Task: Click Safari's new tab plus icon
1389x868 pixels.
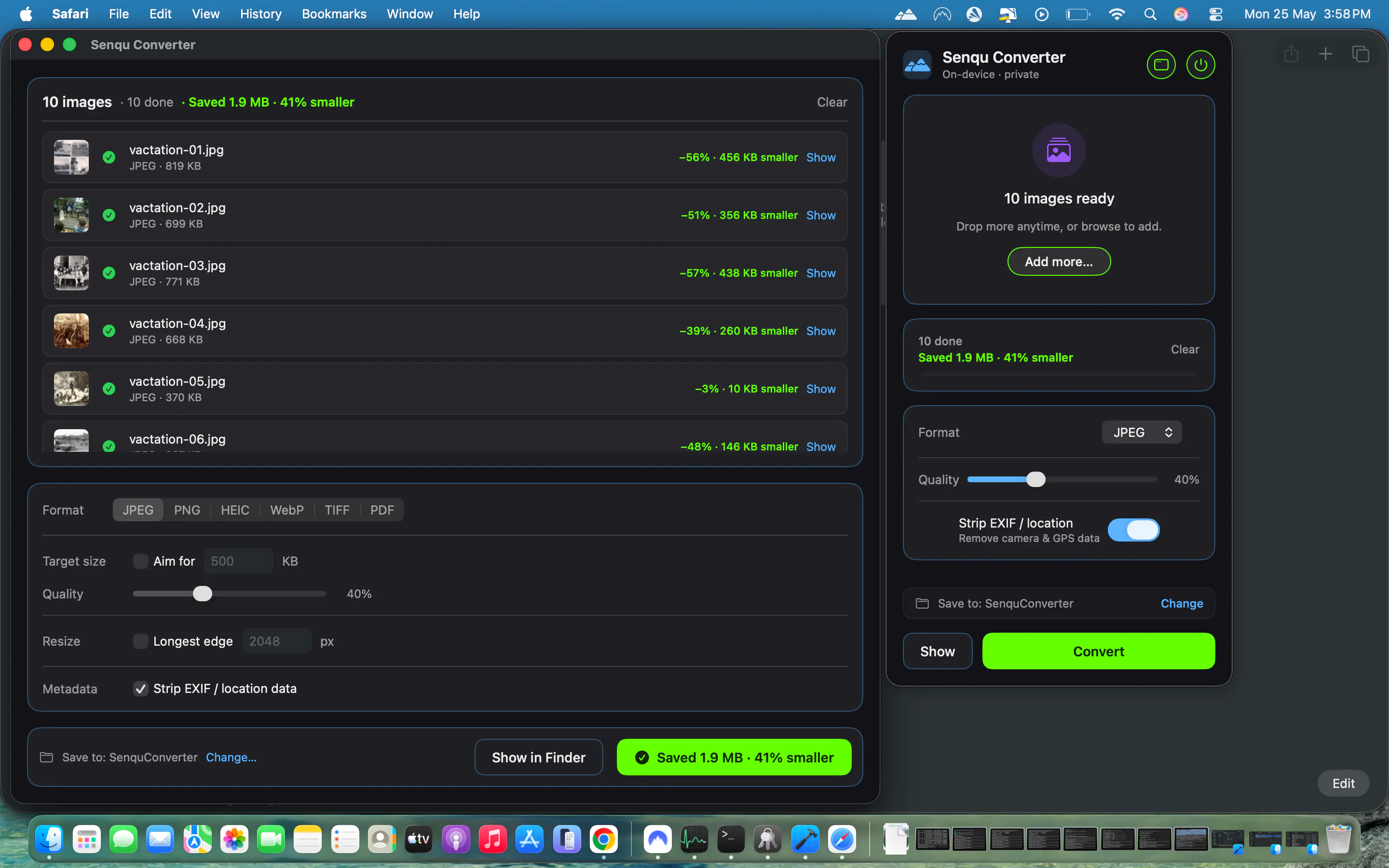Action: (x=1326, y=54)
